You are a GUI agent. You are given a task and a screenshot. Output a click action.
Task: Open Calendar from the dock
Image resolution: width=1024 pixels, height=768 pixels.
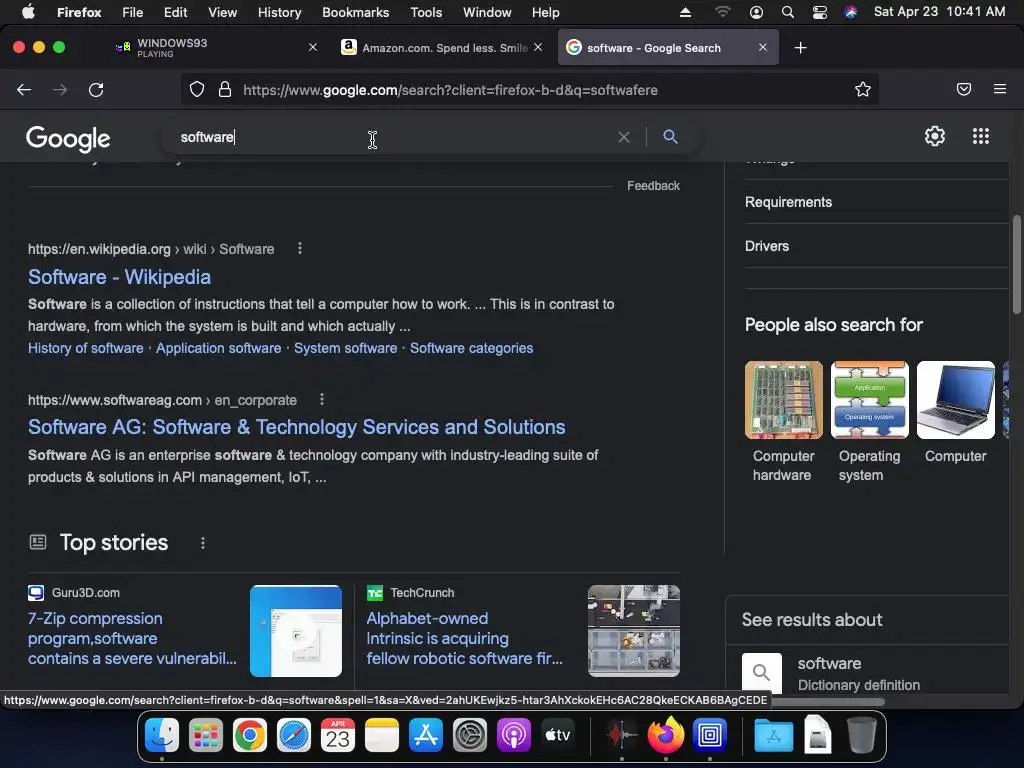[x=338, y=735]
